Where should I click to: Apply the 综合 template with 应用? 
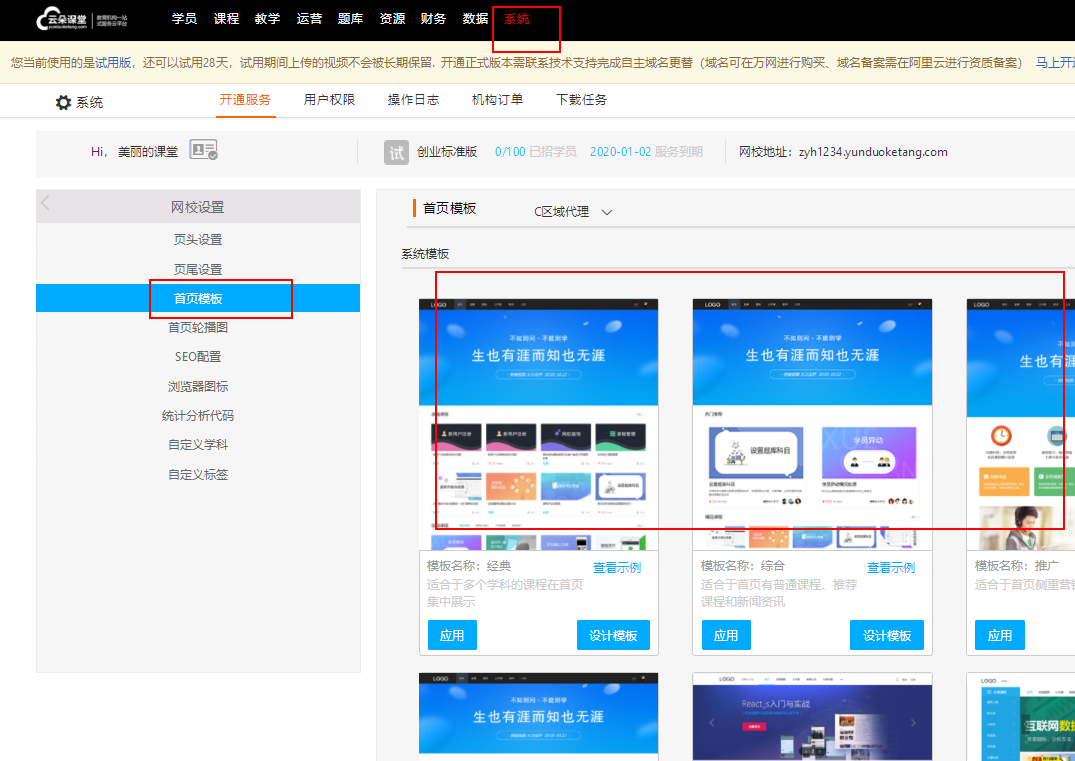726,636
